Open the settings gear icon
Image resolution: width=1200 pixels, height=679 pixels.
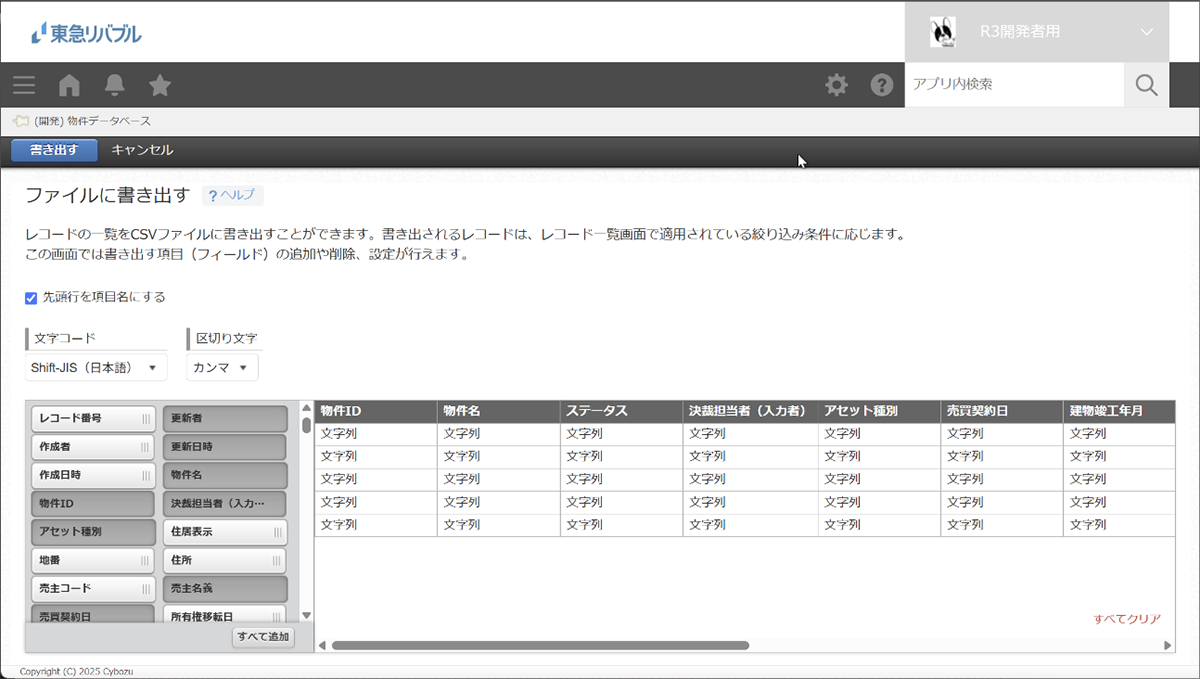[x=836, y=85]
